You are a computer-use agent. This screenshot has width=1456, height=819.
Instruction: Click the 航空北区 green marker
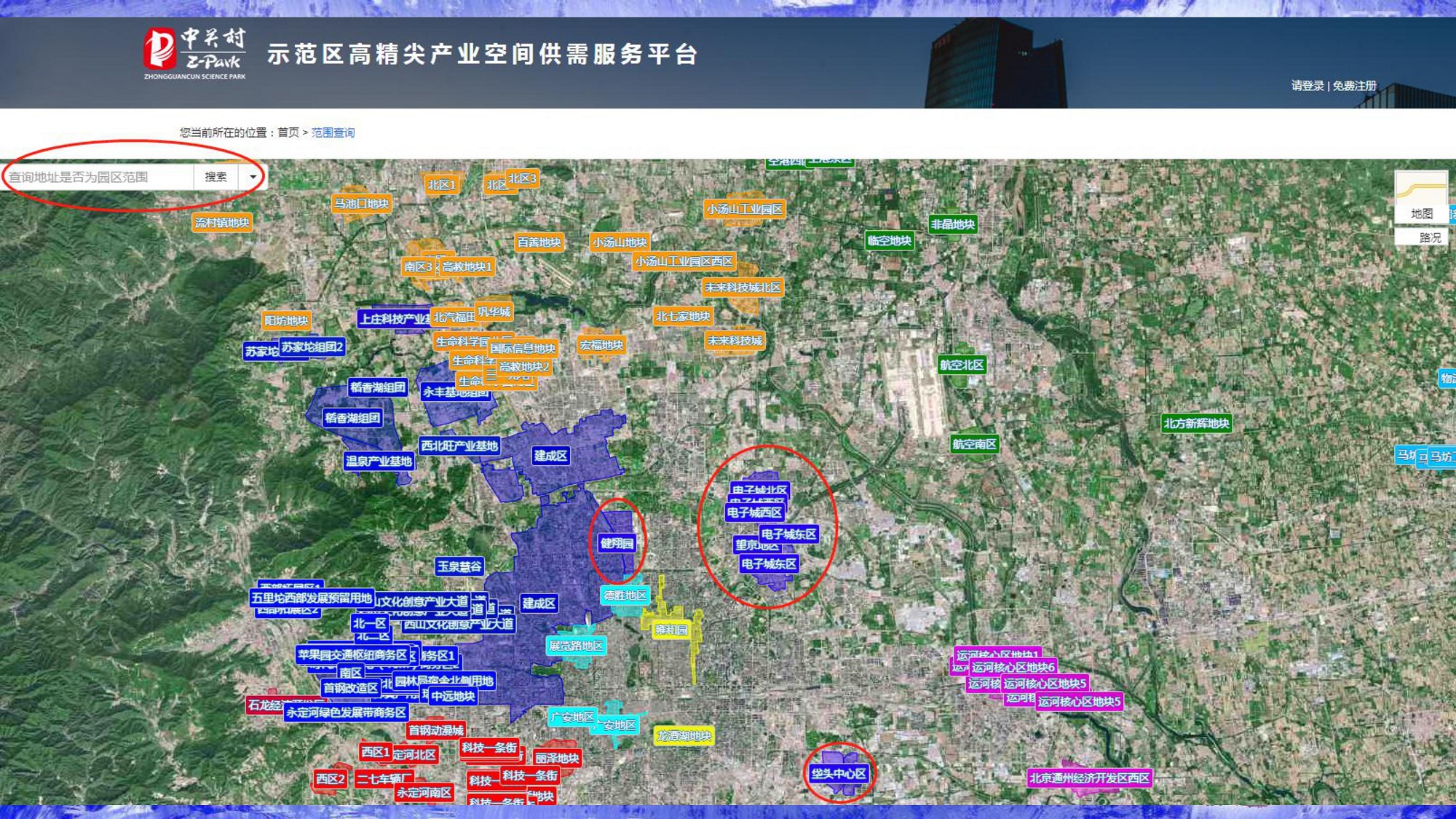[961, 365]
